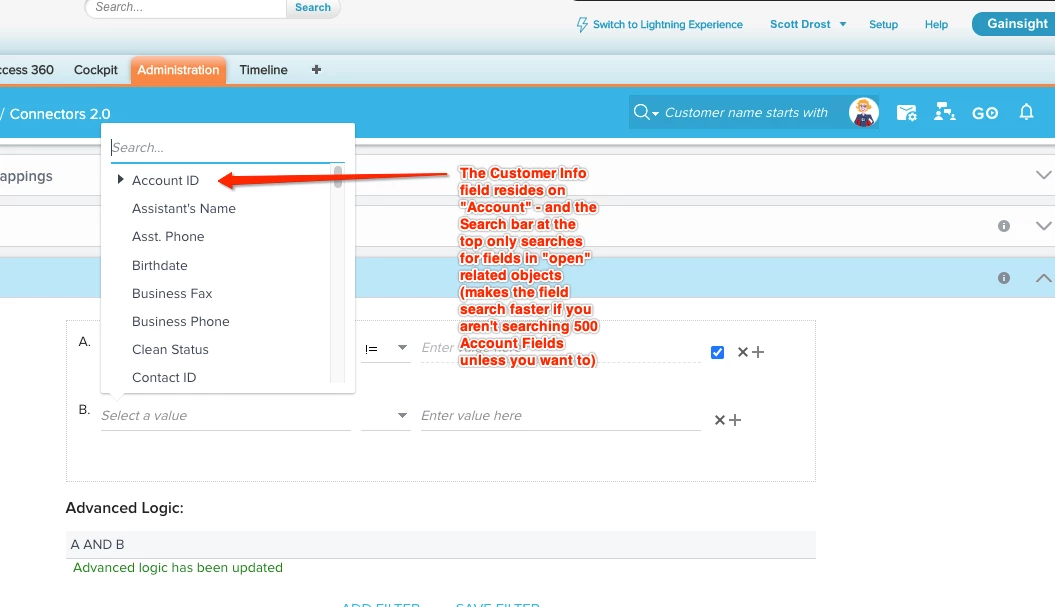The width and height of the screenshot is (1055, 607).
Task: Click the Search button at the top
Action: click(x=313, y=7)
